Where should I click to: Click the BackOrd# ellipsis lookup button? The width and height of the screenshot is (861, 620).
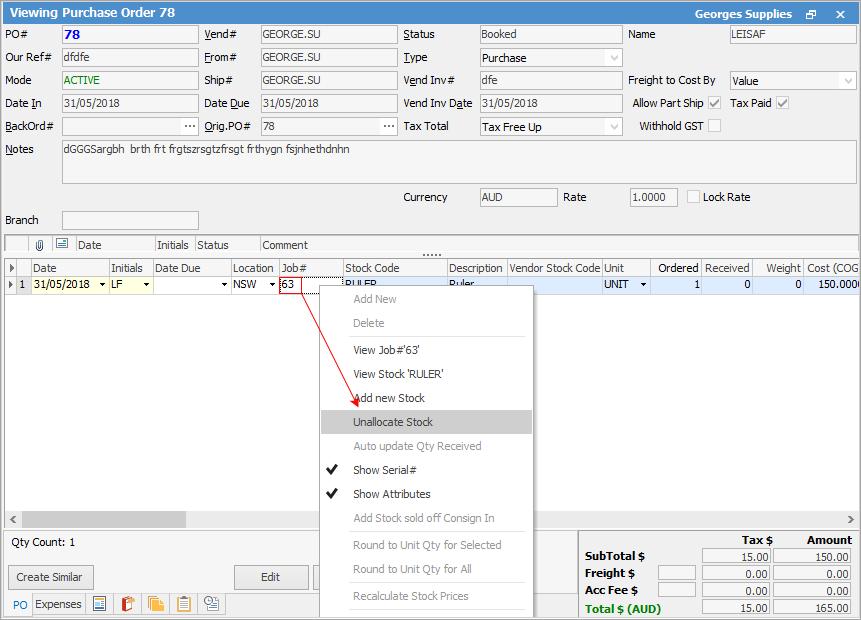(189, 126)
